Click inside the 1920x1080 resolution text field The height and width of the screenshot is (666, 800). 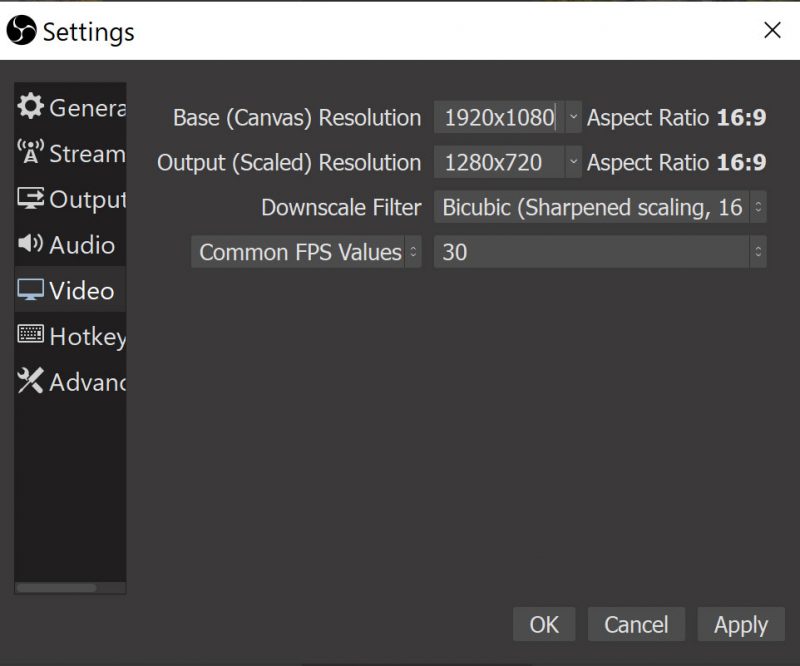tap(498, 117)
